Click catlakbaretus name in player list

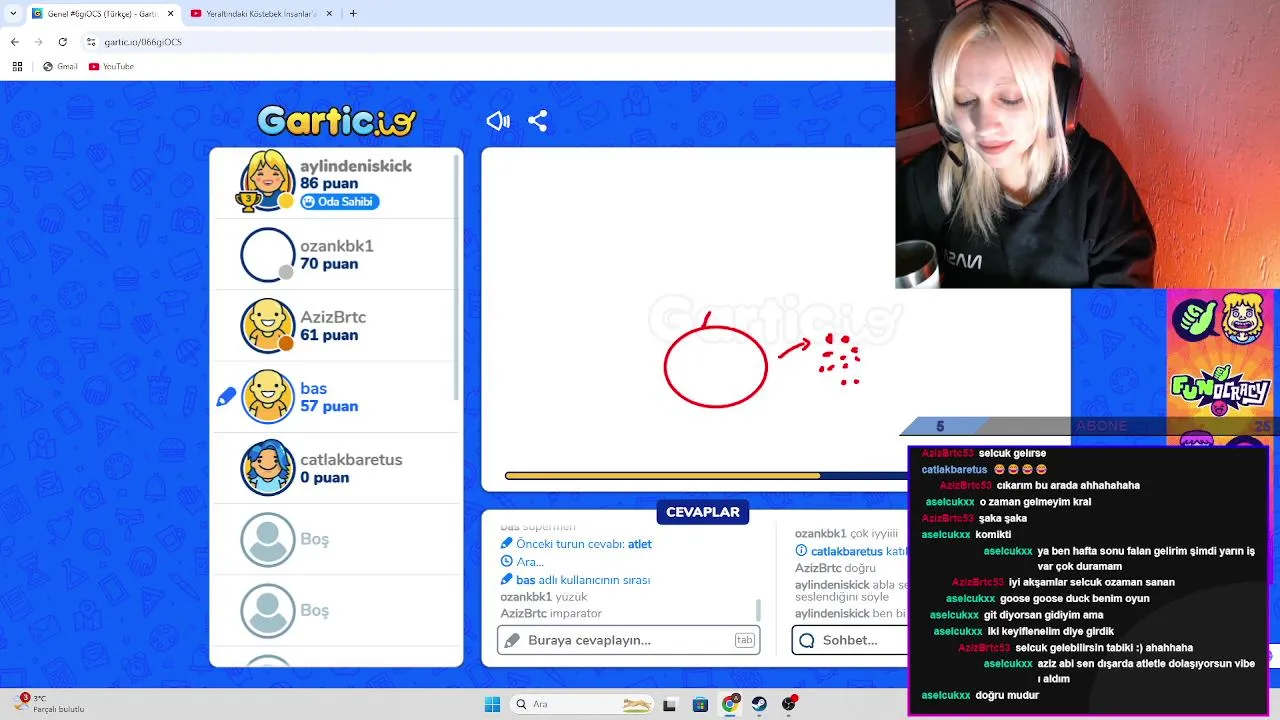point(351,460)
